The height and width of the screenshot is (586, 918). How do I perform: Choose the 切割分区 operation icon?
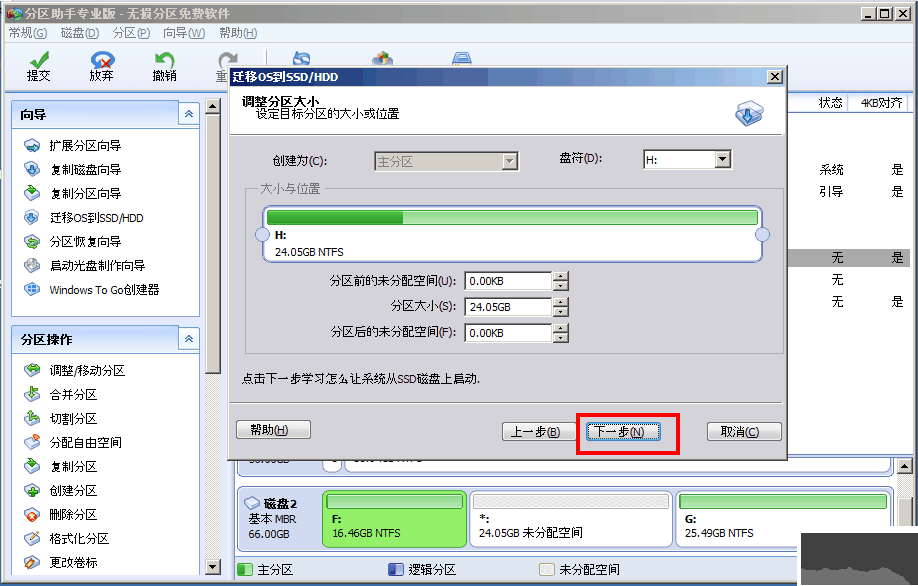[x=32, y=418]
